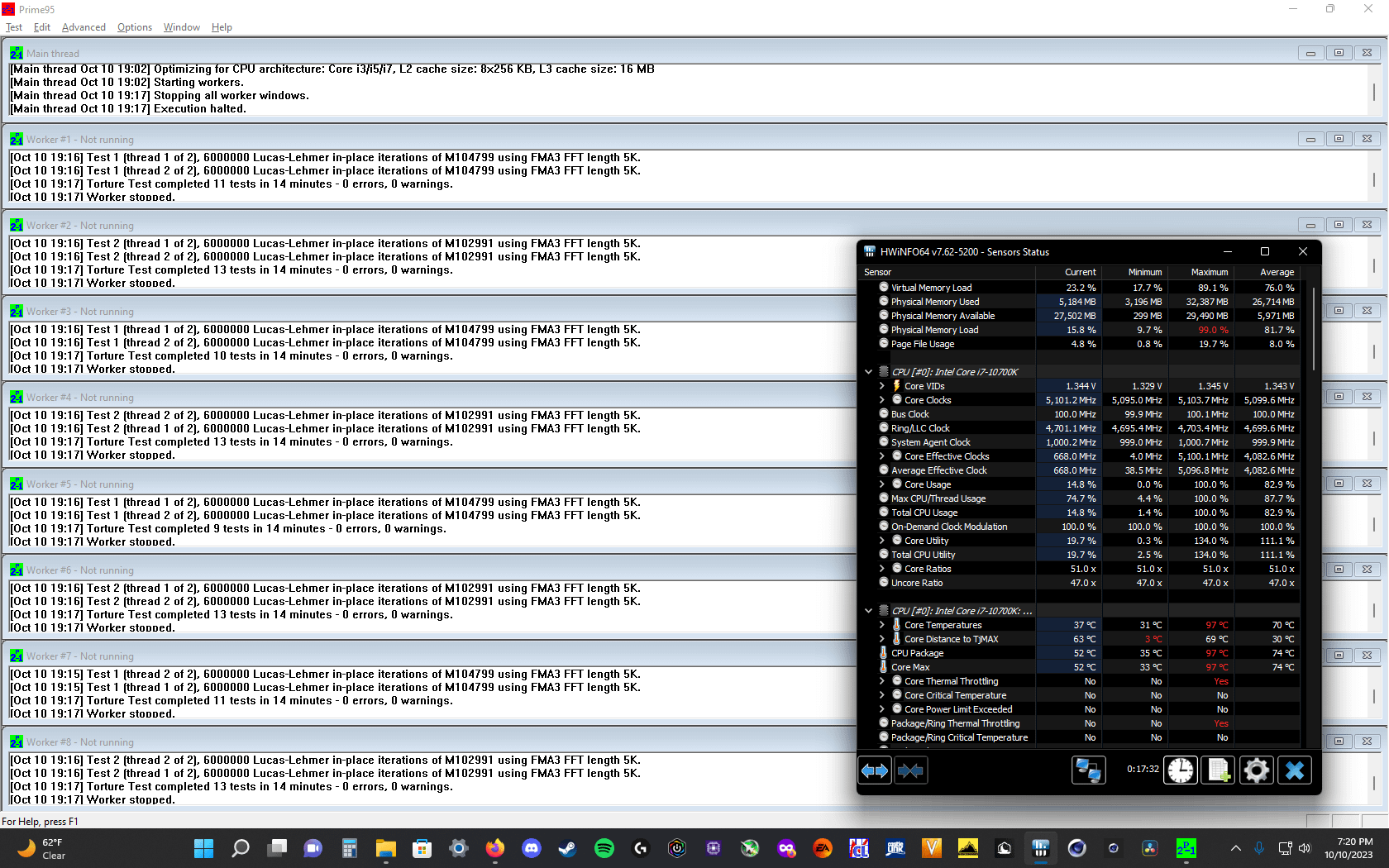Click the Minimum column header

1134,272
